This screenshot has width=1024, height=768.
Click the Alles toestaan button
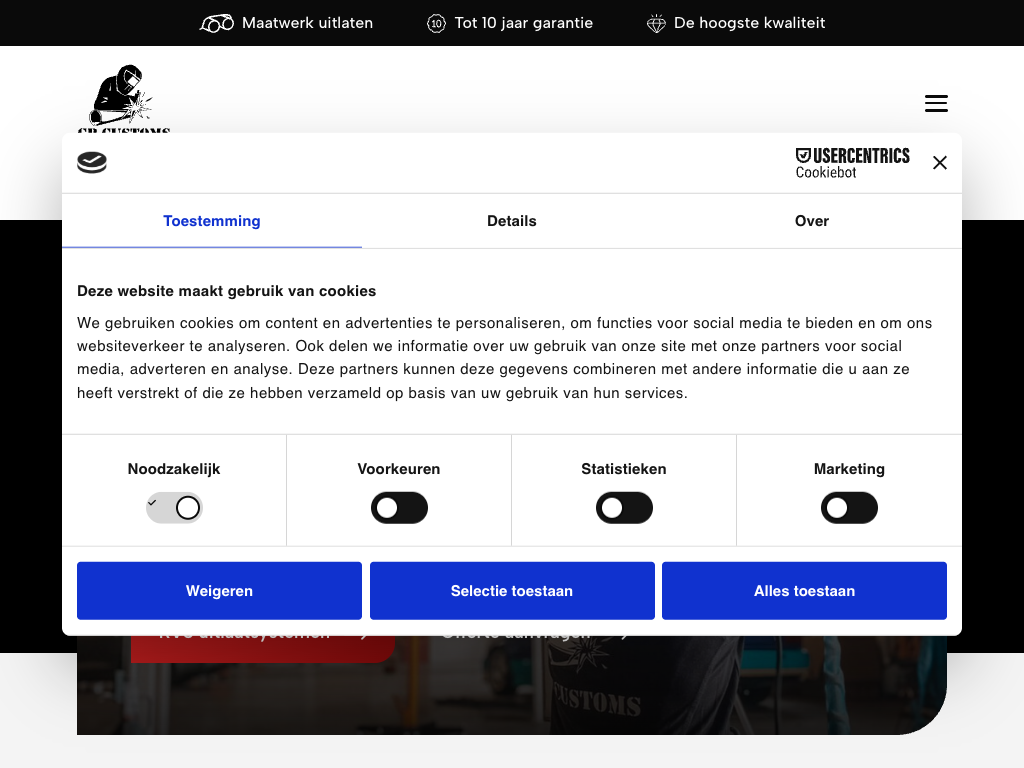tap(805, 590)
